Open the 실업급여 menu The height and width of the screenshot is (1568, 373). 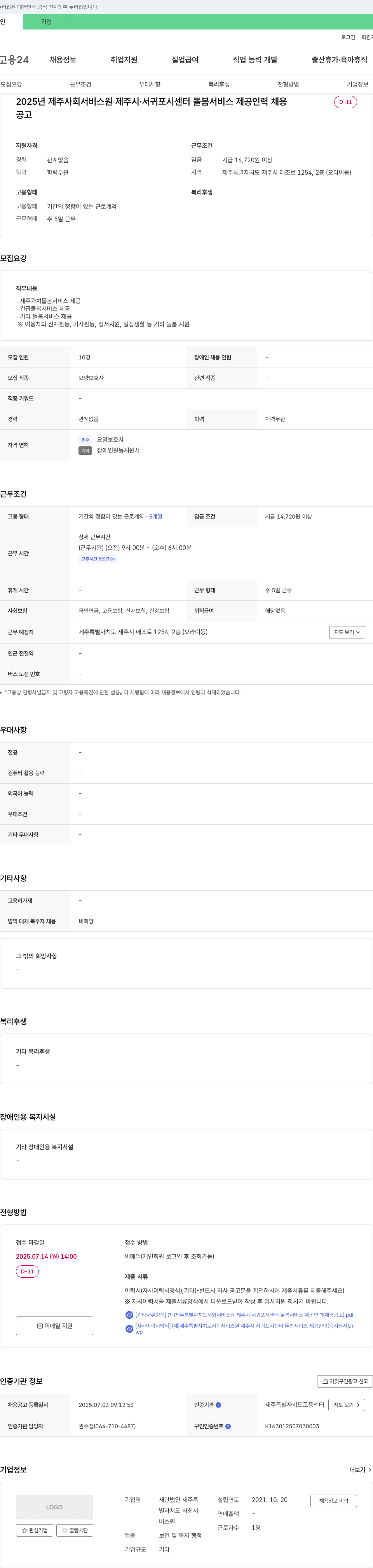pyautogui.click(x=185, y=60)
